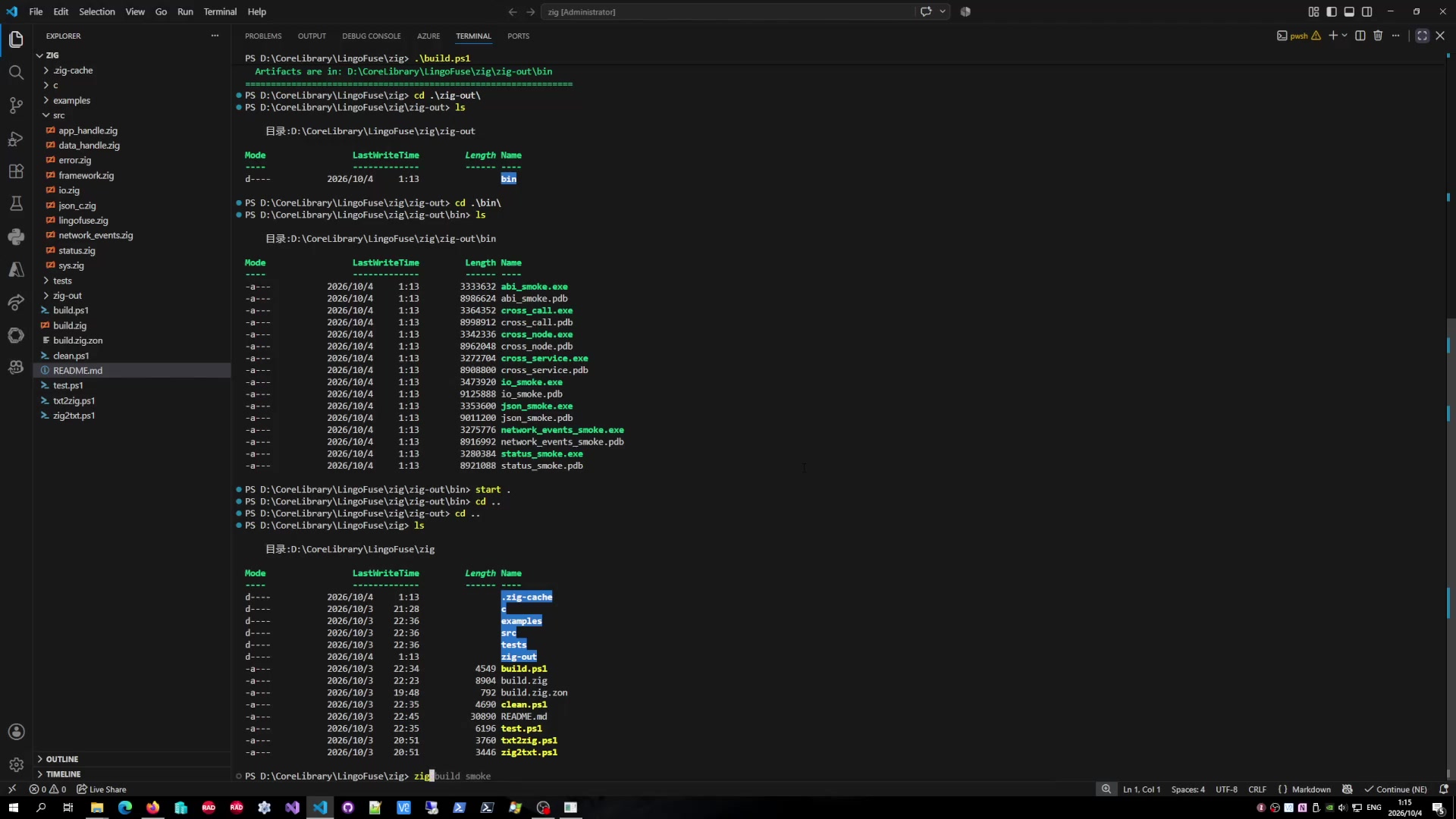The width and height of the screenshot is (1456, 819).
Task: Toggle the secondary side bar layout button
Action: coord(1367,11)
